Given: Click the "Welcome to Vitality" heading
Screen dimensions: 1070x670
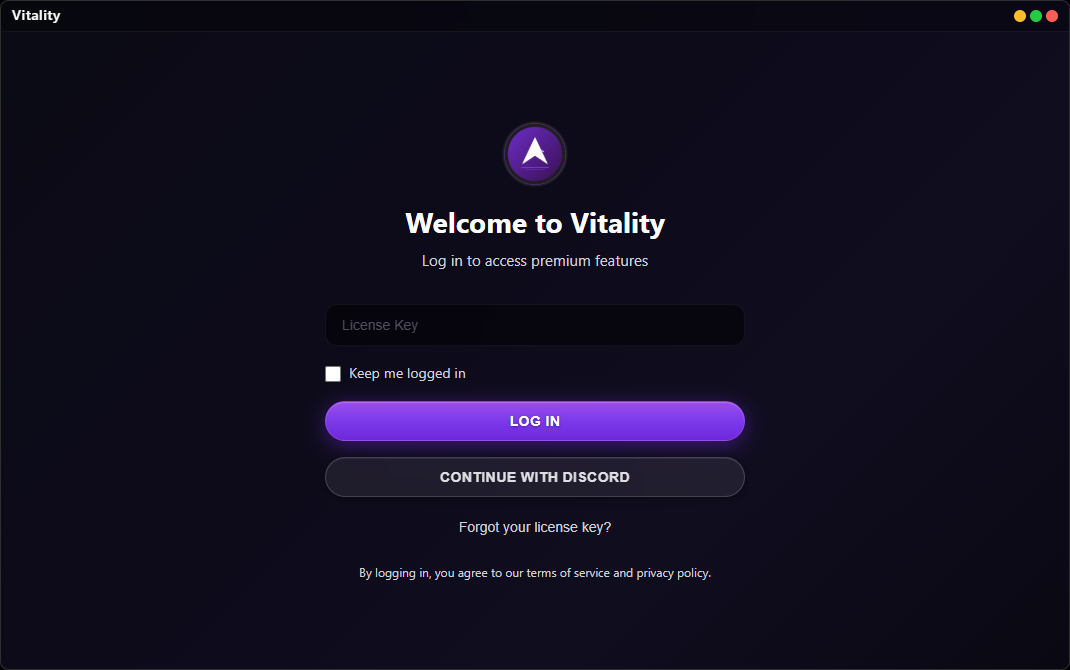Looking at the screenshot, I should [535, 223].
